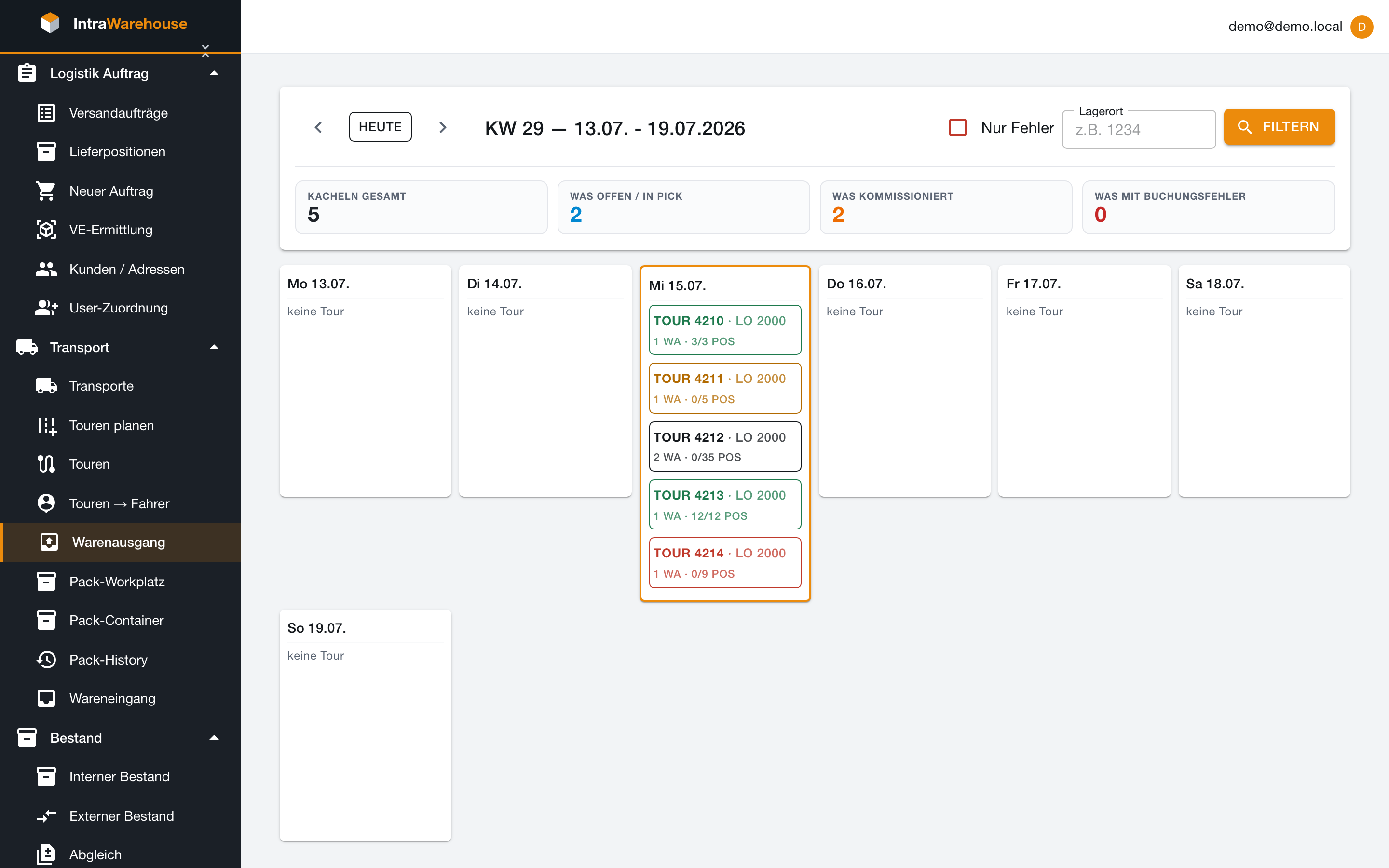Click the Versandaufträge list icon
Image resolution: width=1389 pixels, height=868 pixels.
point(46,113)
